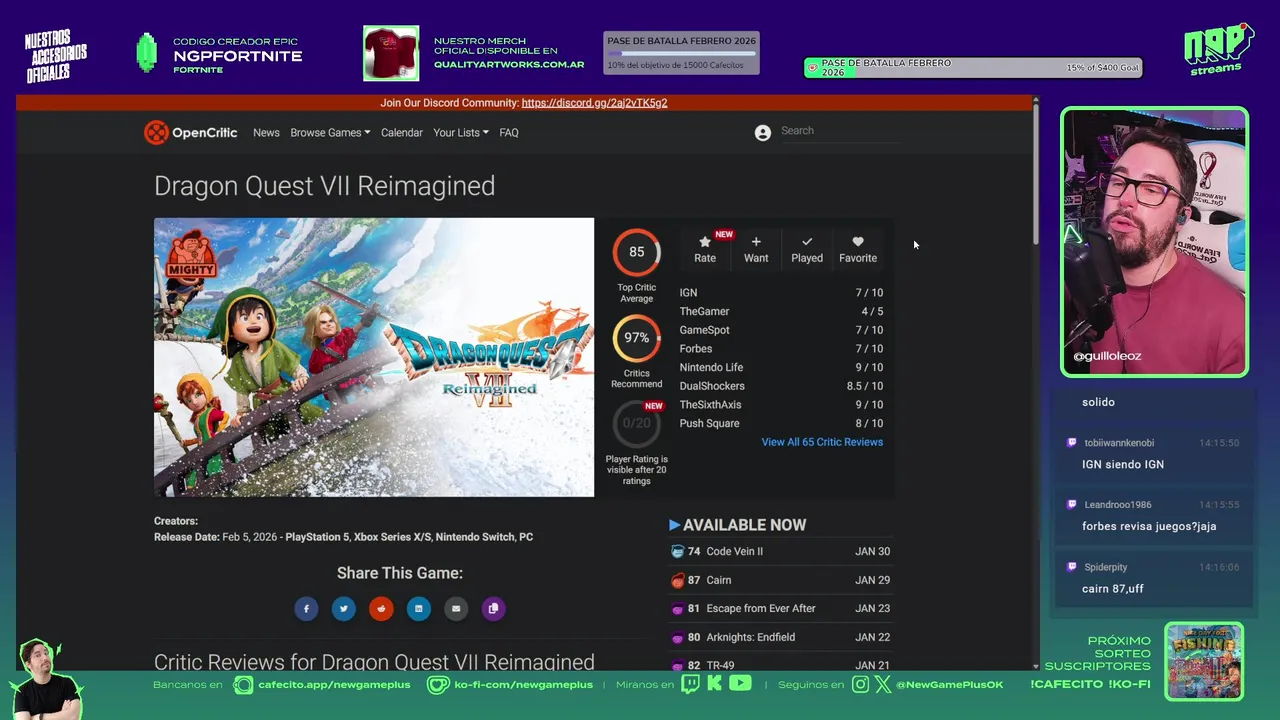
Task: Click the Code Vein II tier icon
Action: (x=678, y=552)
